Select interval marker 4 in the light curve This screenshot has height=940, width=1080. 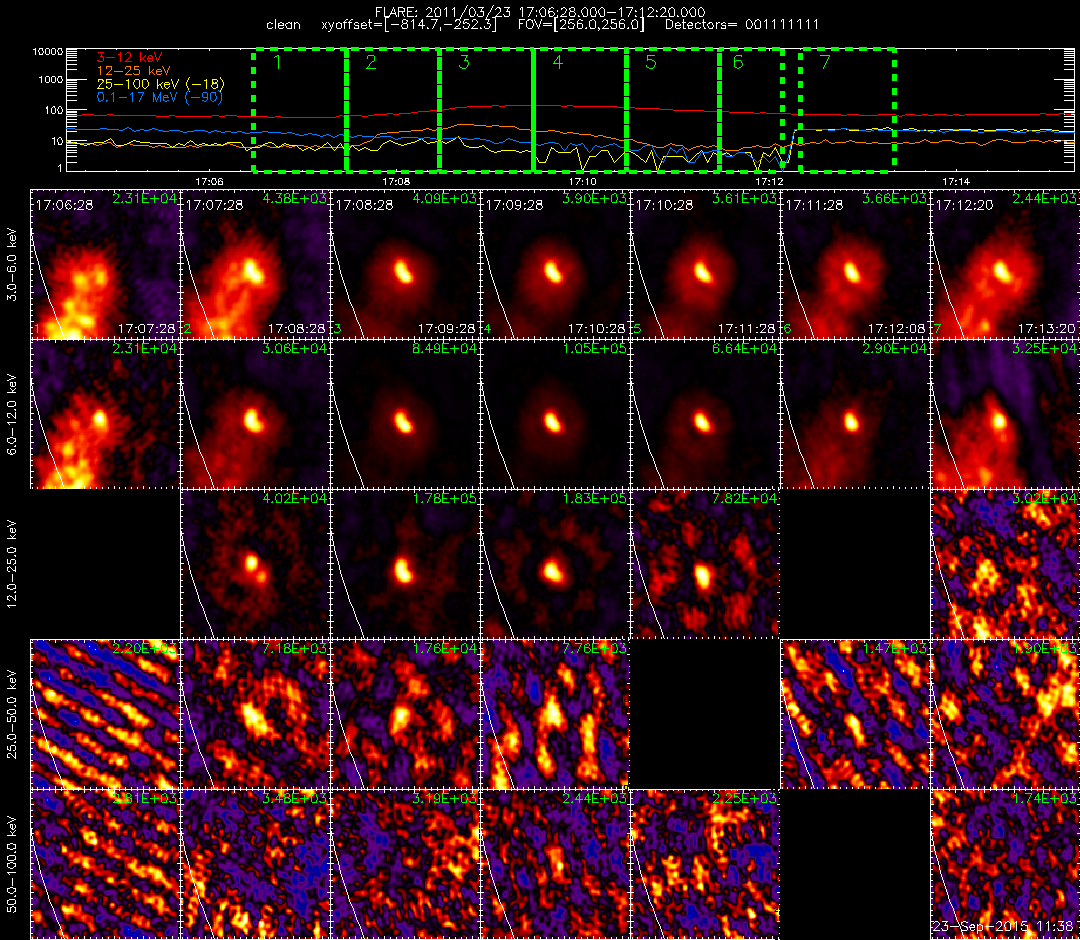557,62
